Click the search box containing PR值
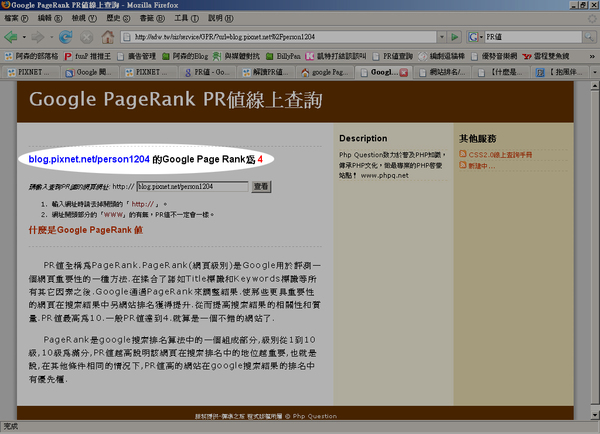Image resolution: width=600 pixels, height=434 pixels. [533, 37]
